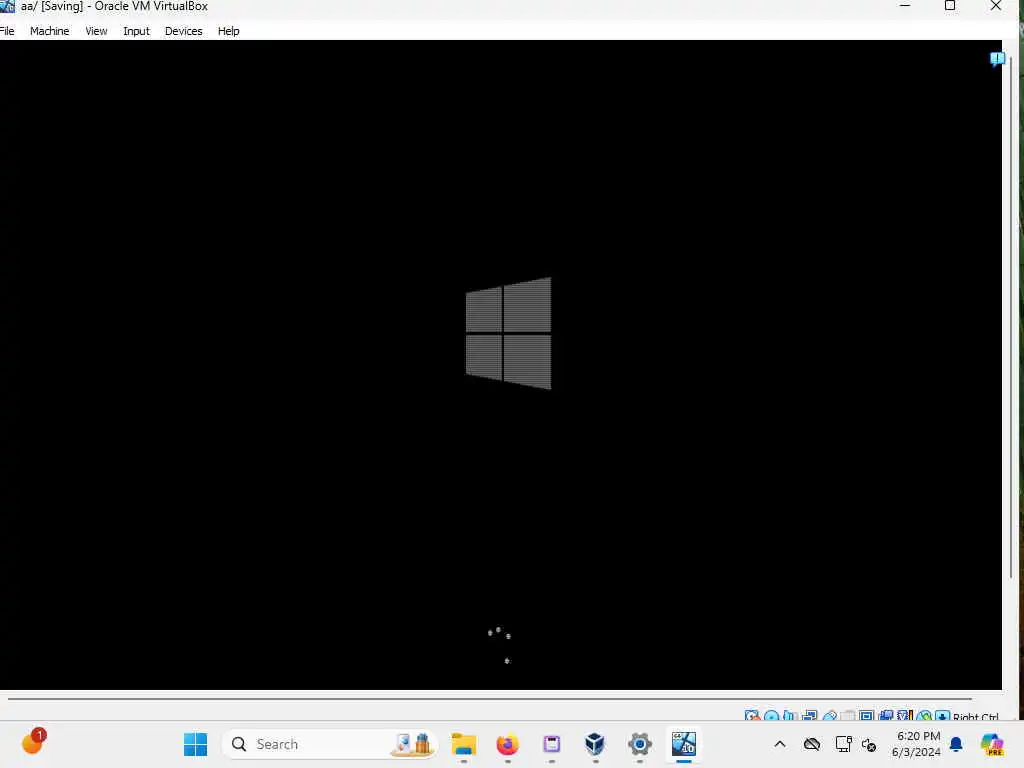Click the OneDrive cloud tray icon
The height and width of the screenshot is (768, 1024).
tap(812, 744)
